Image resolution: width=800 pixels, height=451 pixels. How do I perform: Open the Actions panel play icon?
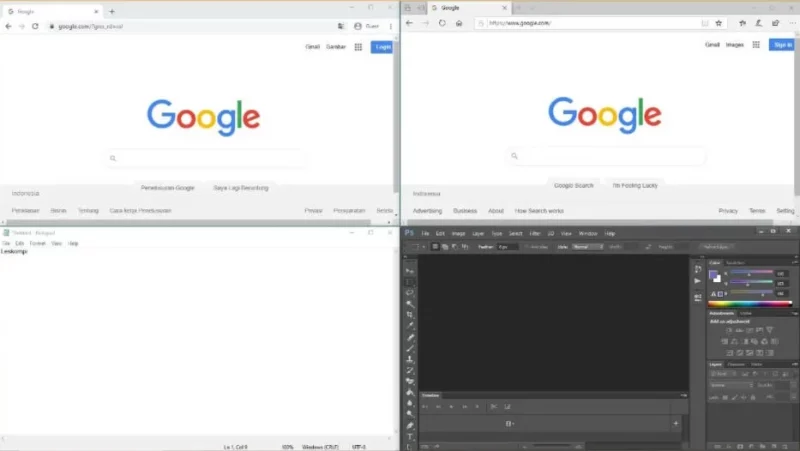click(x=698, y=281)
